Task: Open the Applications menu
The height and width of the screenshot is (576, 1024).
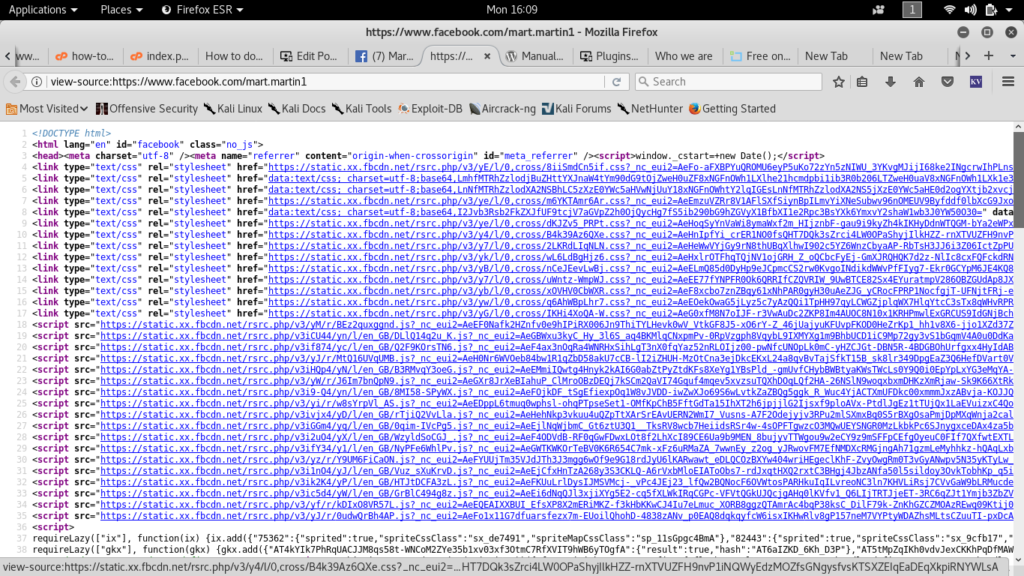Action: pos(42,10)
